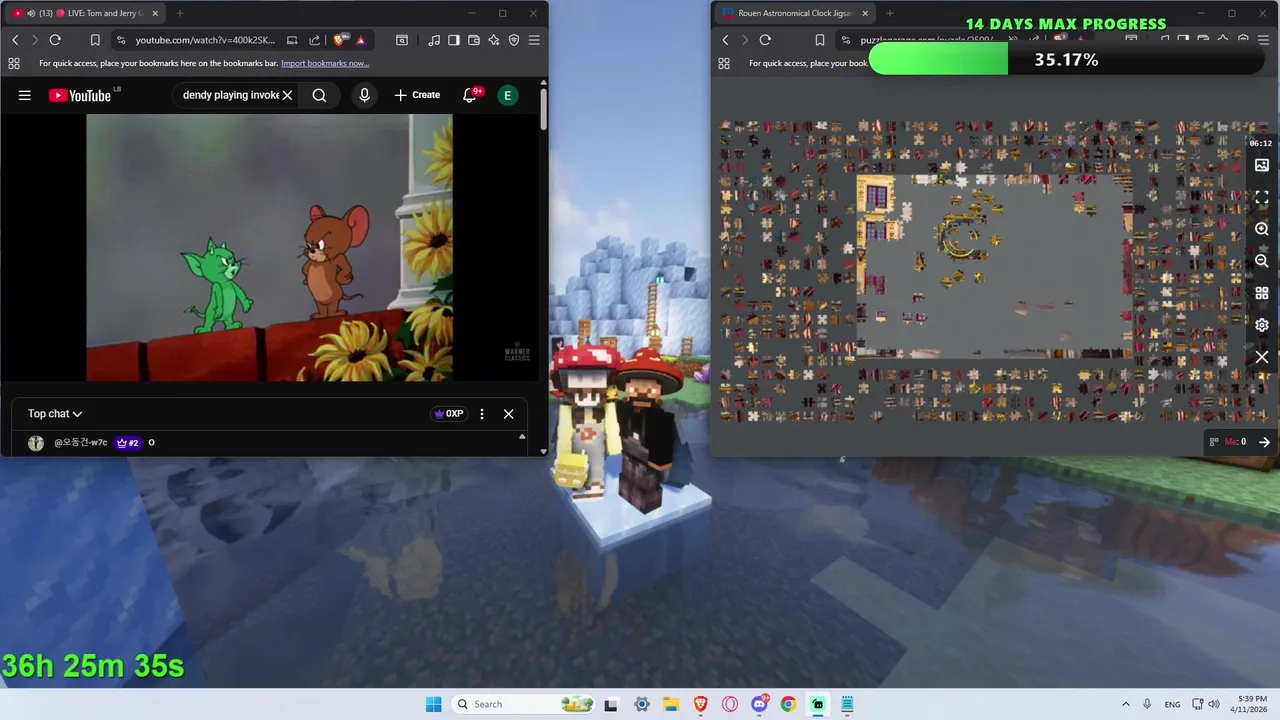The width and height of the screenshot is (1280, 720).
Task: Open the apps grid in YouTube bookmarks bar
Action: point(14,63)
